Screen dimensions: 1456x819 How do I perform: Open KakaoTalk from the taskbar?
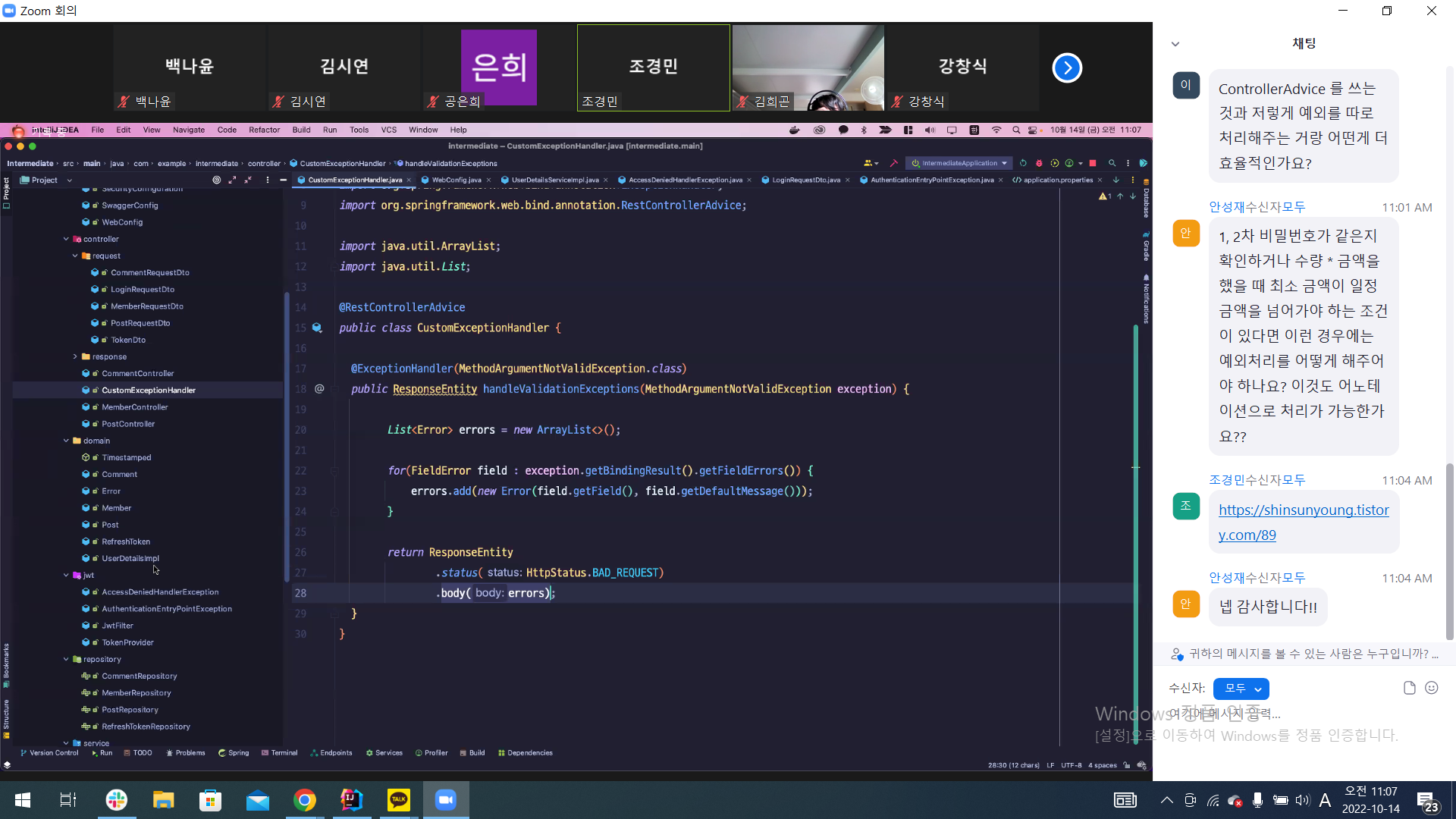tap(398, 800)
